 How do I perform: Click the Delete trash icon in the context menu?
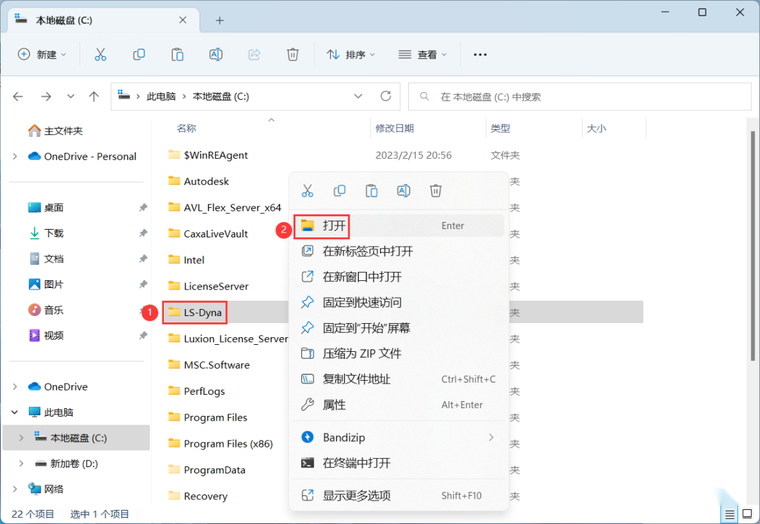(x=436, y=191)
